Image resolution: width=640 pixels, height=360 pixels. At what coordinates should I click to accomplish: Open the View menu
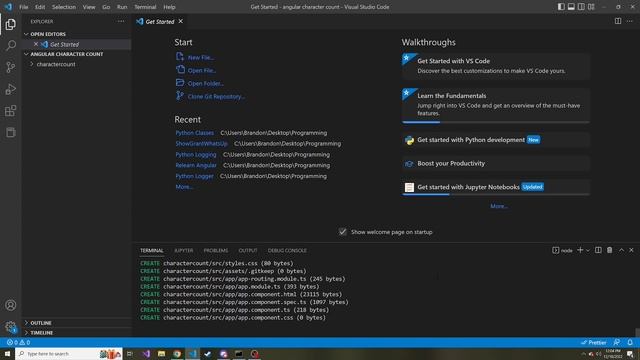tap(89, 7)
